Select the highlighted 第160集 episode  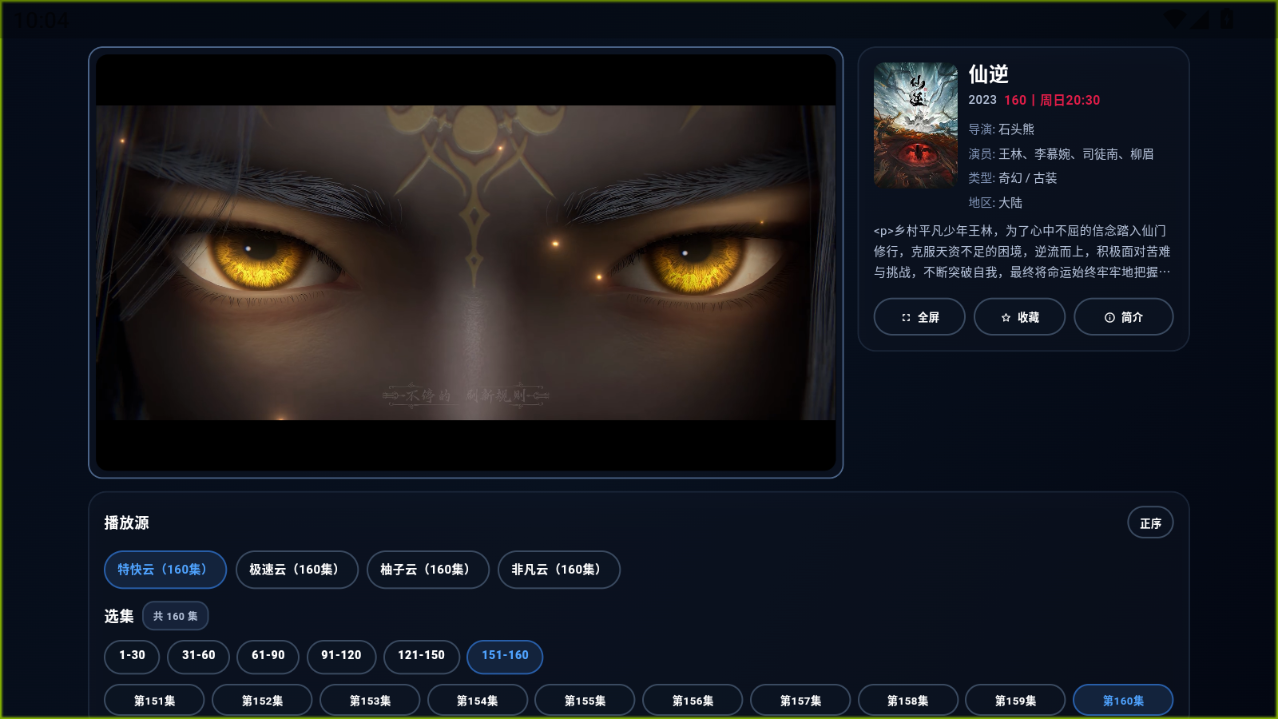point(1123,701)
